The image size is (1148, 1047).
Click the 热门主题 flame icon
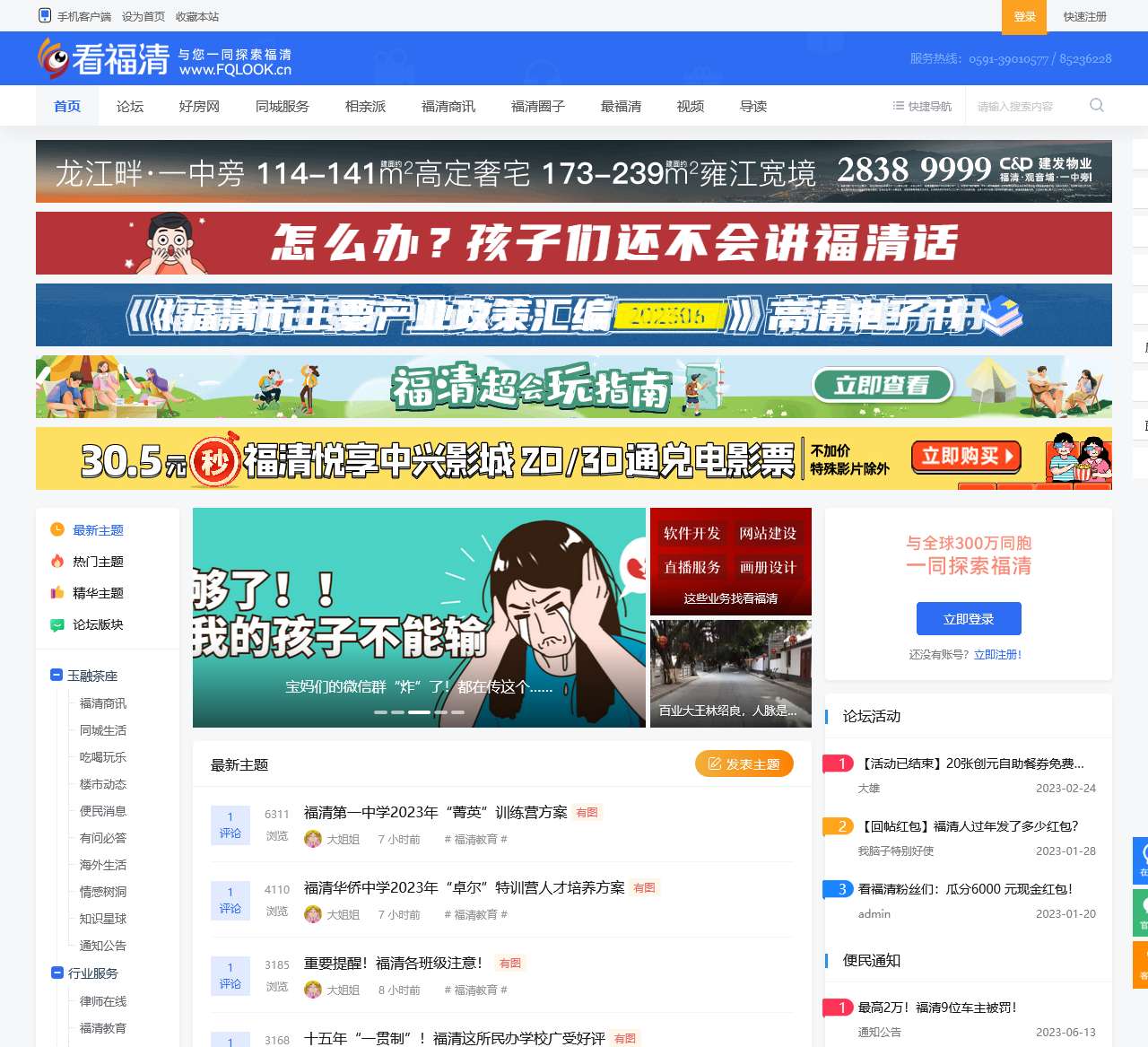(x=57, y=561)
